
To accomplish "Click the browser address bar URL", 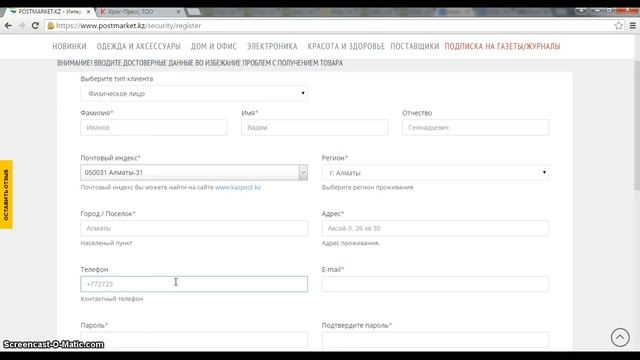I will 129,26.
